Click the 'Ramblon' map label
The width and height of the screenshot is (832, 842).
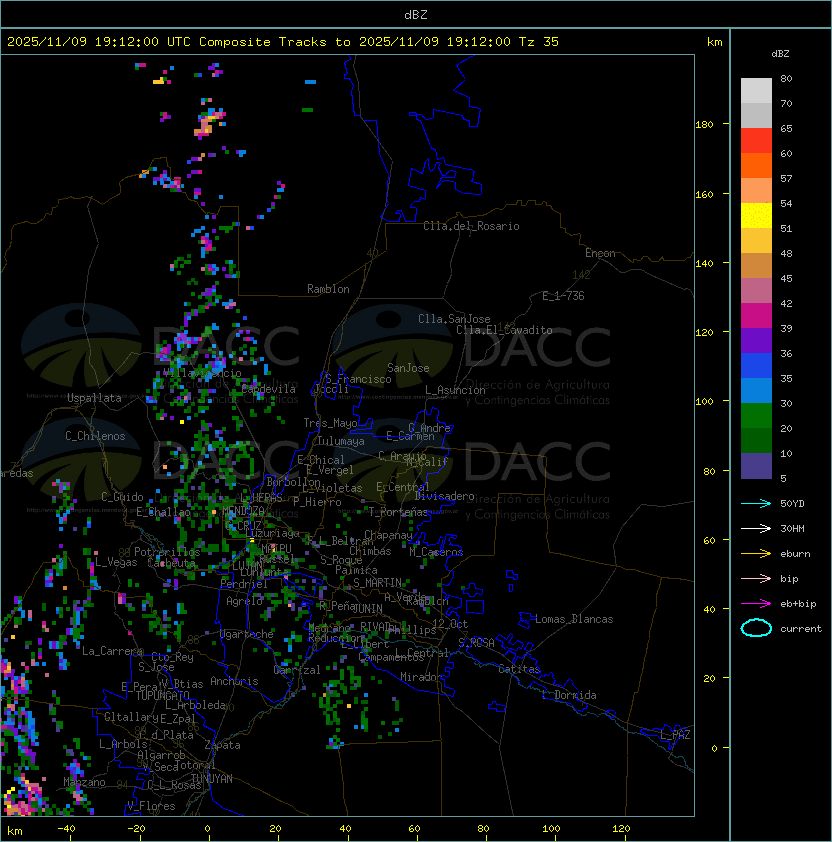(328, 289)
